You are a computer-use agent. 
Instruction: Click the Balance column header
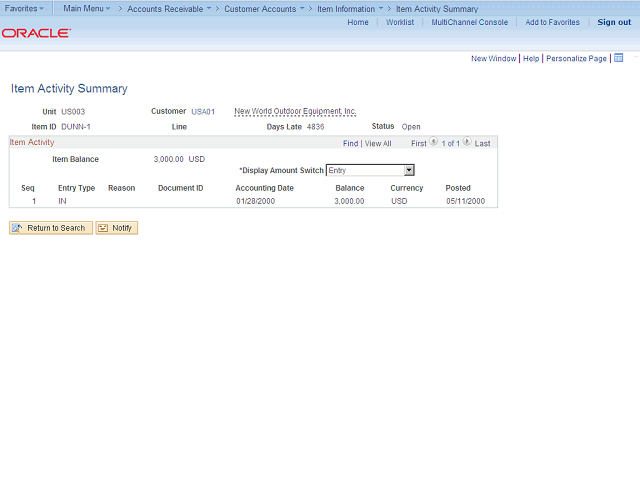click(350, 188)
